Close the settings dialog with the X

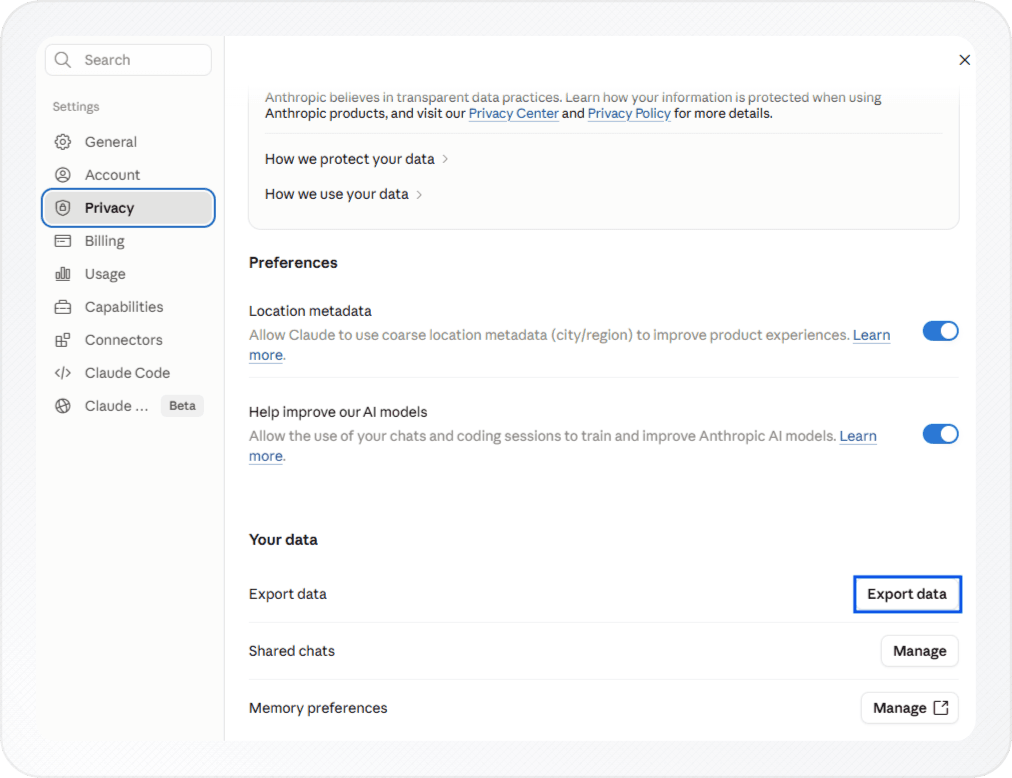click(x=964, y=60)
